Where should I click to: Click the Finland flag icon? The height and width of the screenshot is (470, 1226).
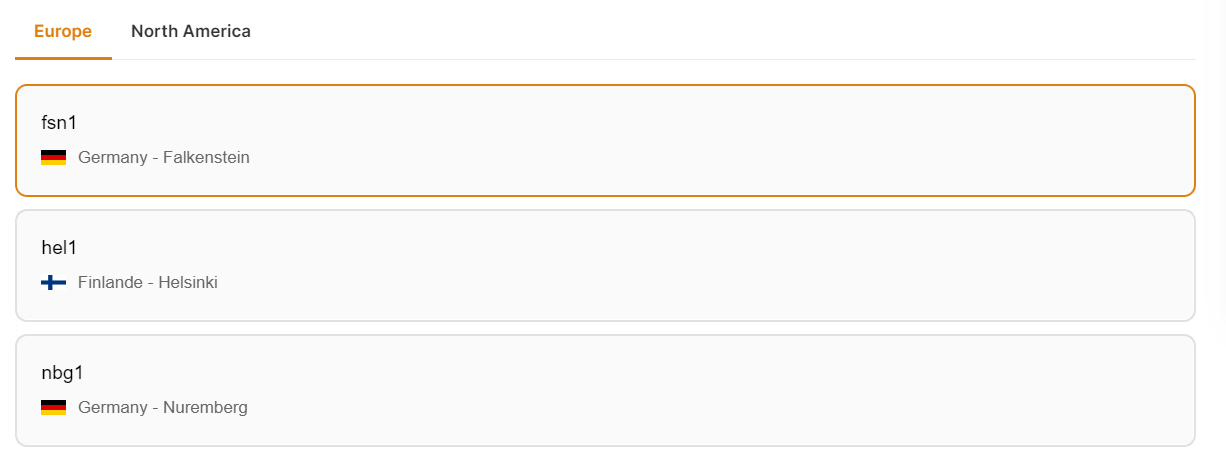pos(53,283)
